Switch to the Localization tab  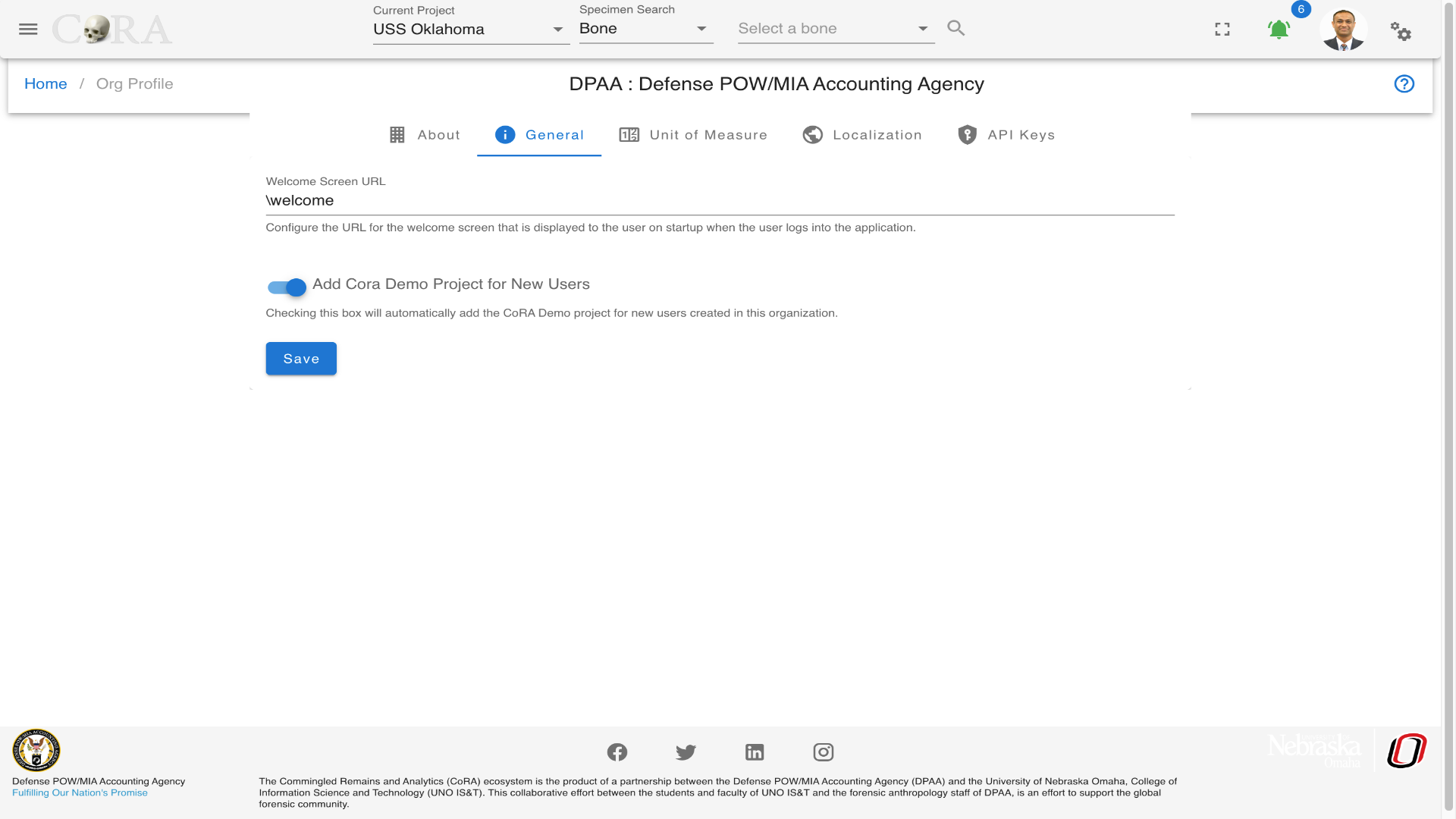pos(862,135)
